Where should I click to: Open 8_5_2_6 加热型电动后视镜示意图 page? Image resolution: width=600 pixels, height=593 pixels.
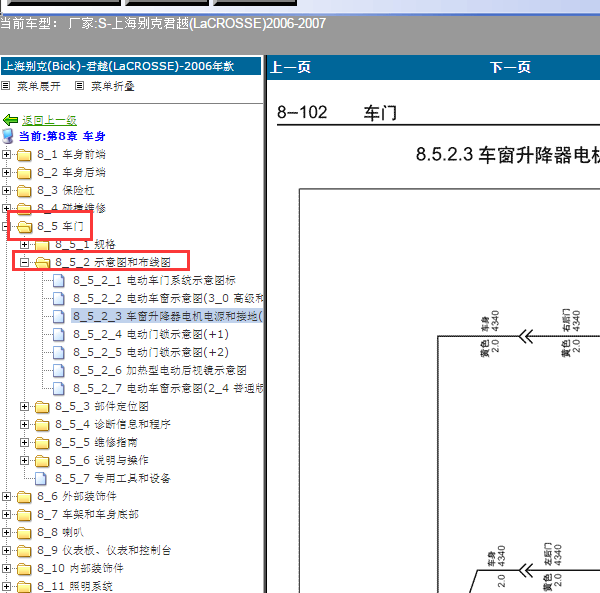pyautogui.click(x=160, y=370)
